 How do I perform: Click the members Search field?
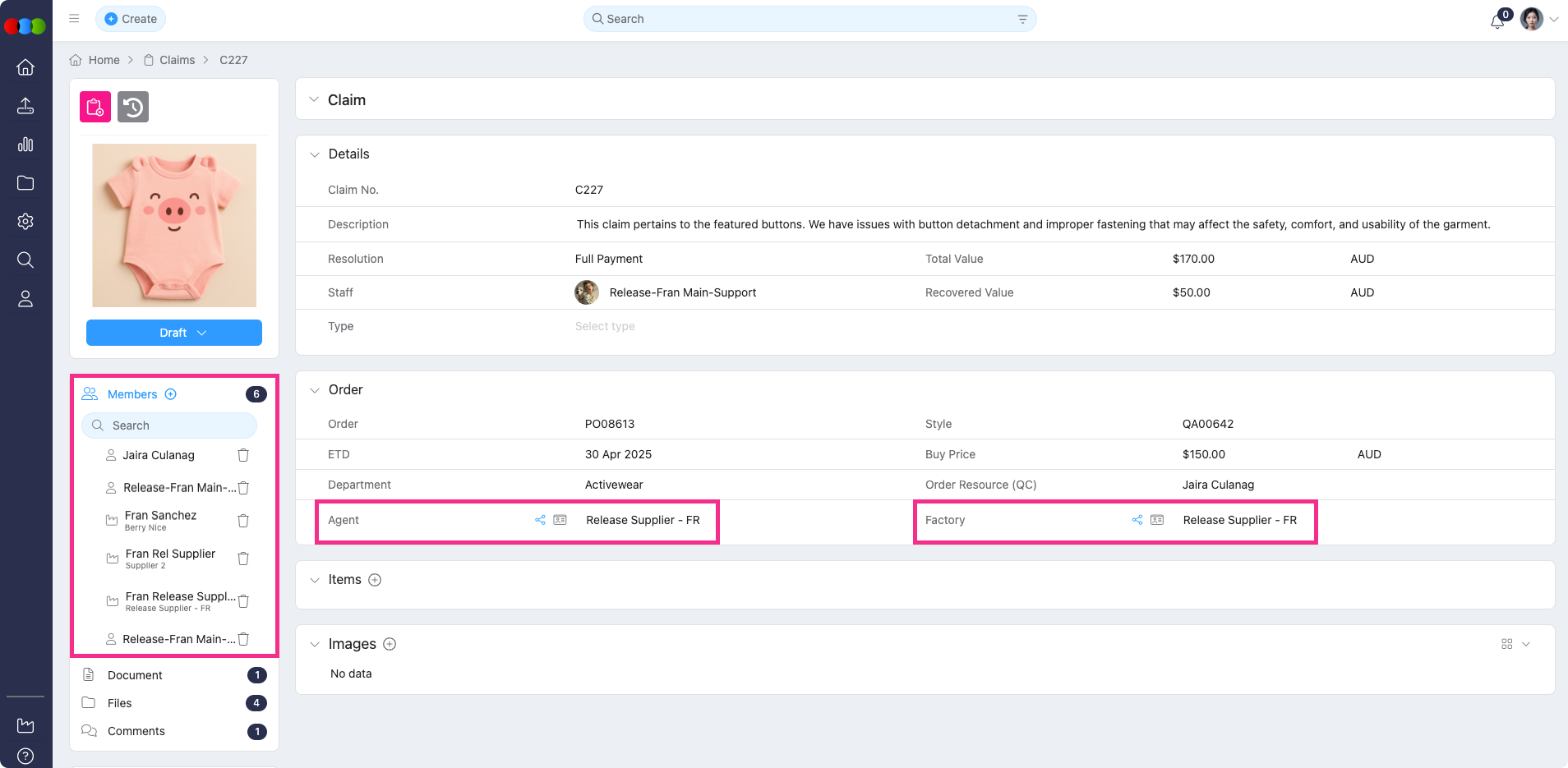click(x=169, y=425)
